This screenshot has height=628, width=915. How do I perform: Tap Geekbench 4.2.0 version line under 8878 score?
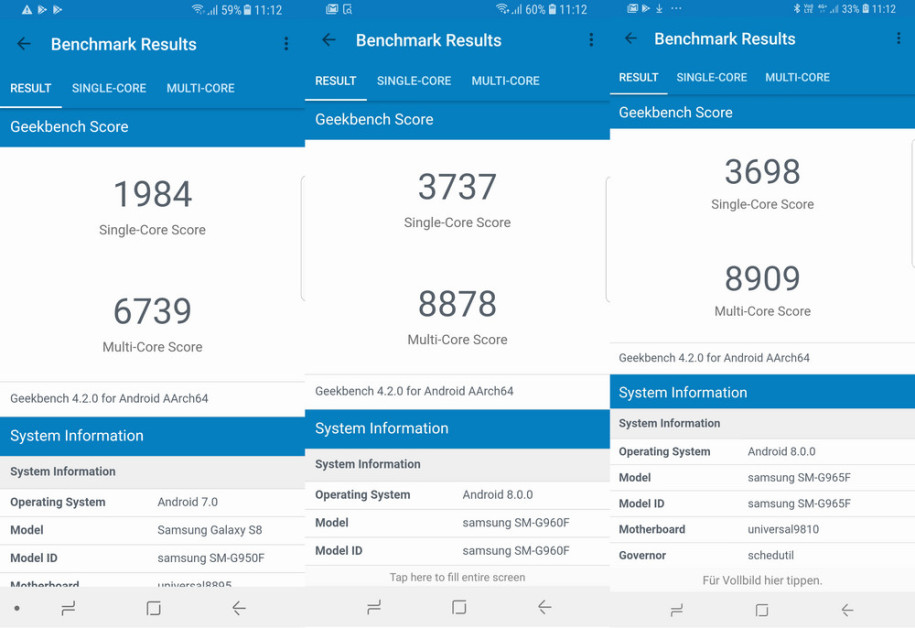tap(414, 391)
